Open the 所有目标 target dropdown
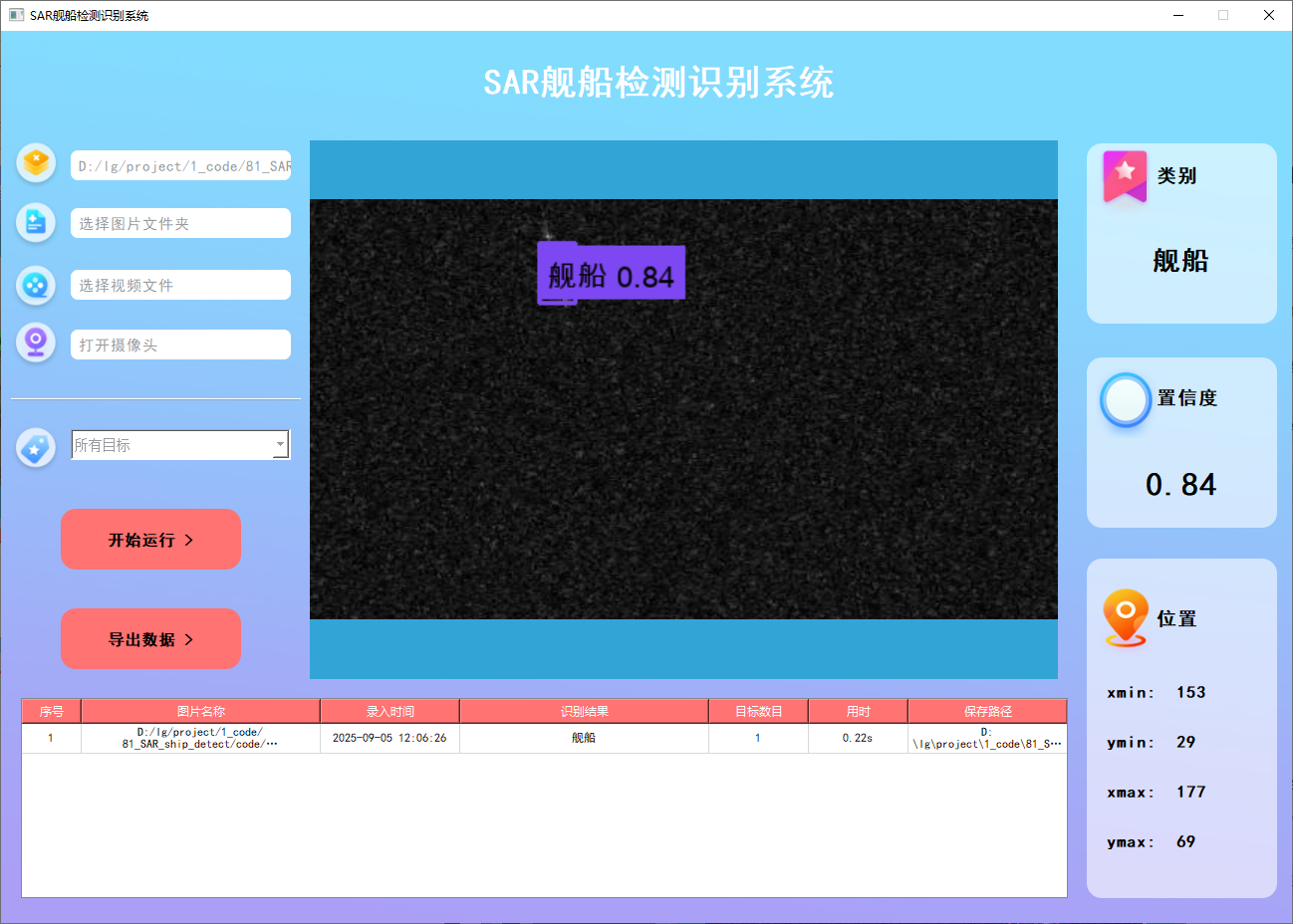1293x924 pixels. point(180,444)
